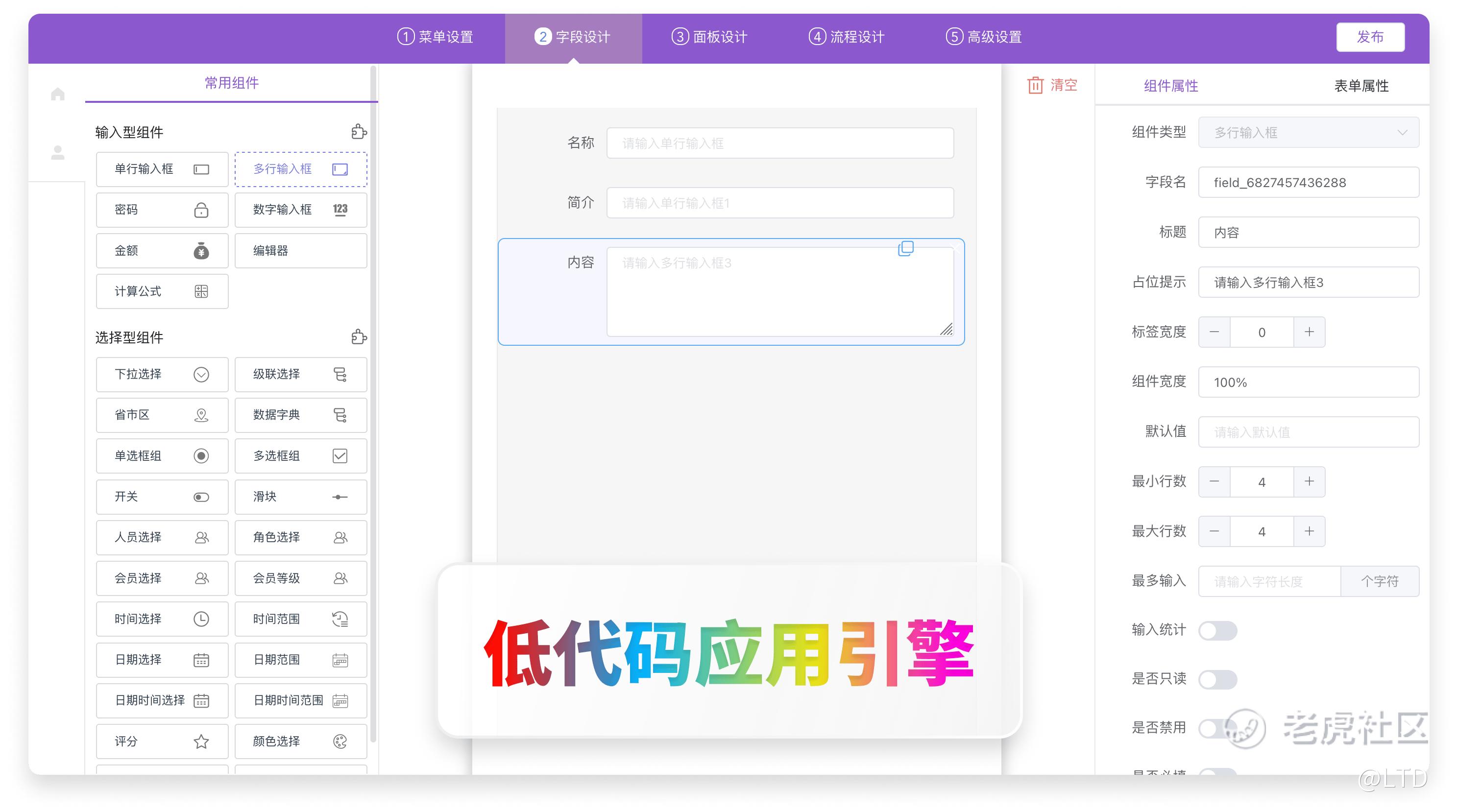Click the 发布 publish button

(x=1369, y=37)
